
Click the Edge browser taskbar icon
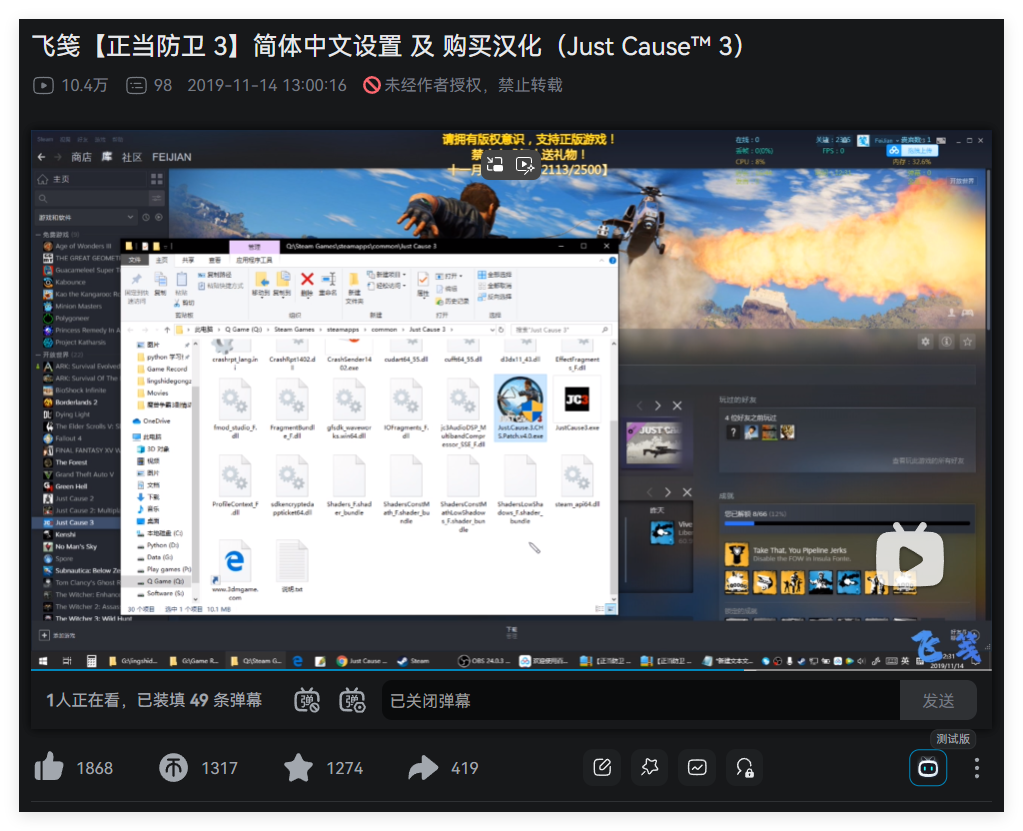[x=298, y=661]
